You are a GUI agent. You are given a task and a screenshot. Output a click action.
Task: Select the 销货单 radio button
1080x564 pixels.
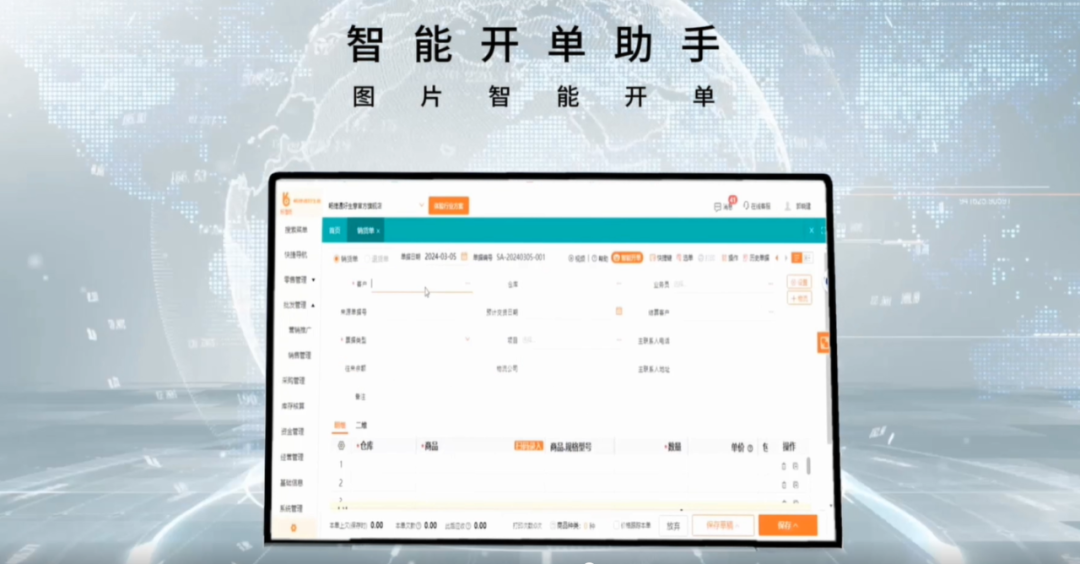(337, 259)
